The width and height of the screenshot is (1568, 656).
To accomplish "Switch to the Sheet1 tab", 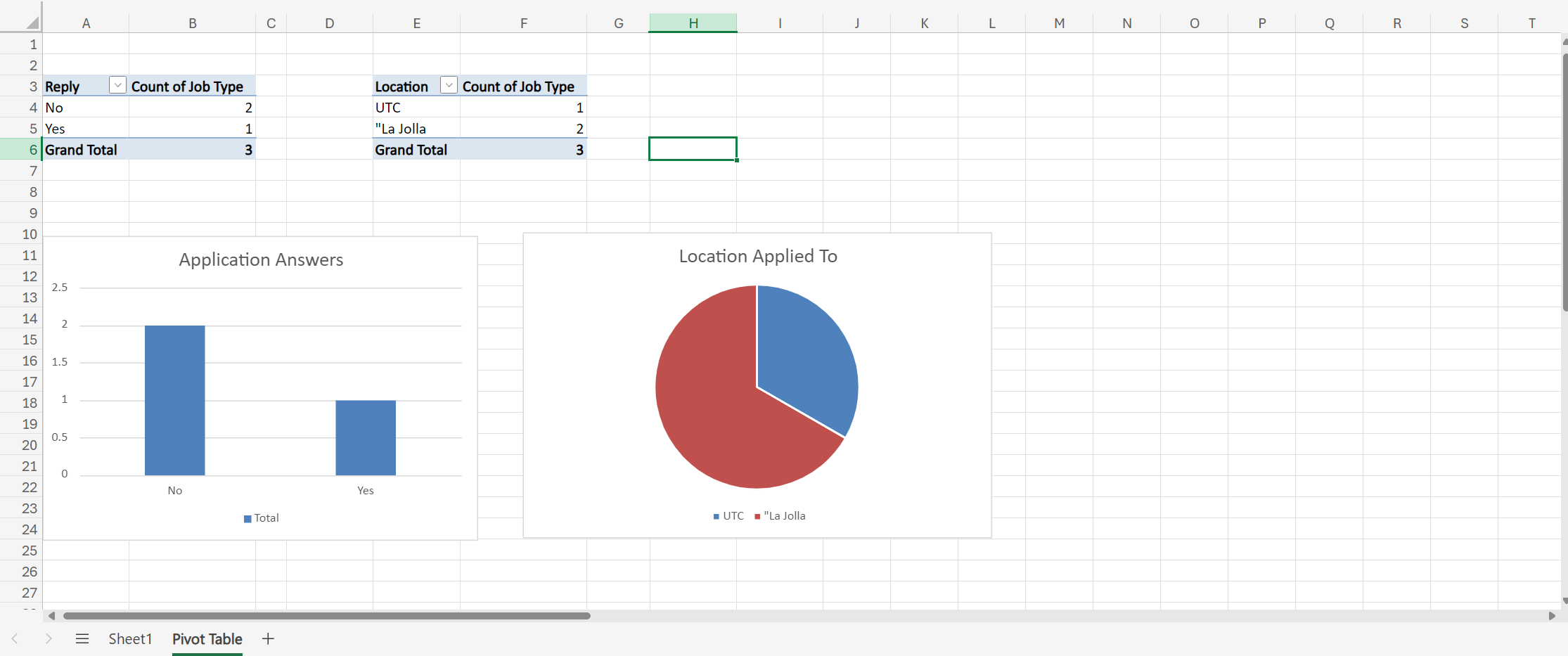I will pos(130,638).
